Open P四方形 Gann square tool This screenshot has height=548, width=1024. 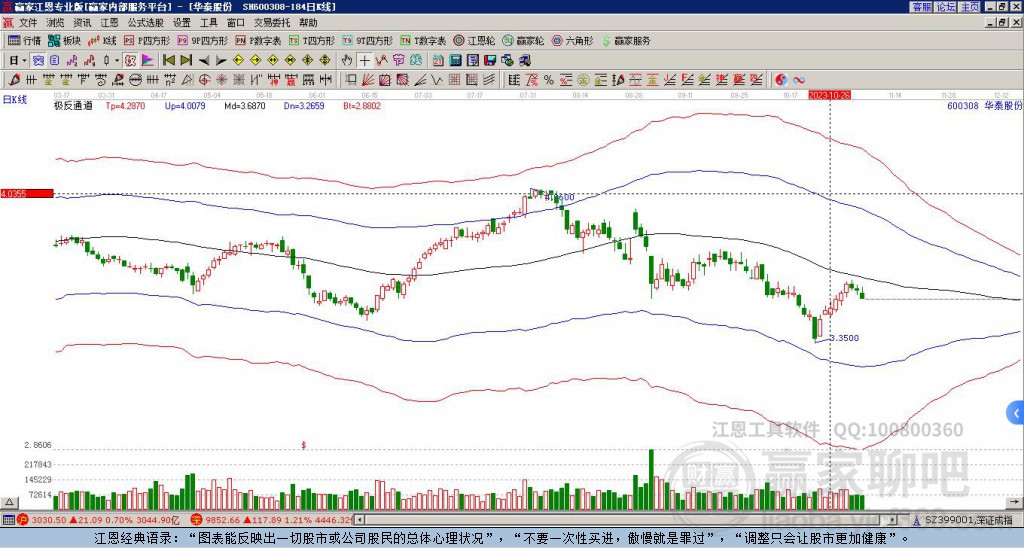(147, 40)
